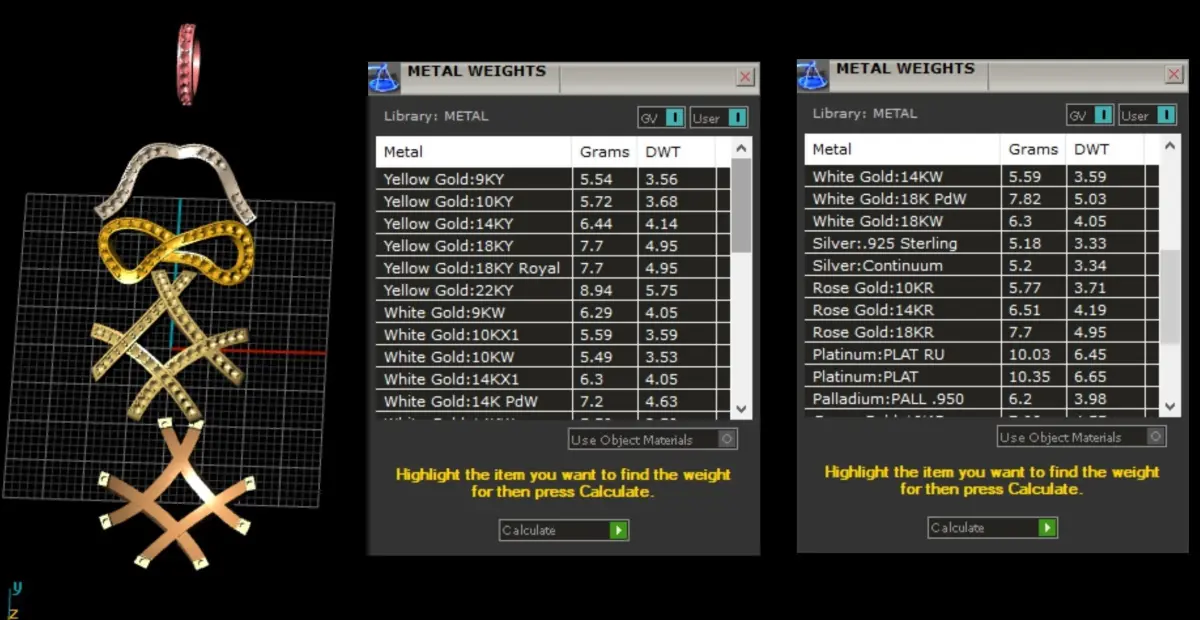Click scroll-down arrow in right window list

pos(1170,406)
